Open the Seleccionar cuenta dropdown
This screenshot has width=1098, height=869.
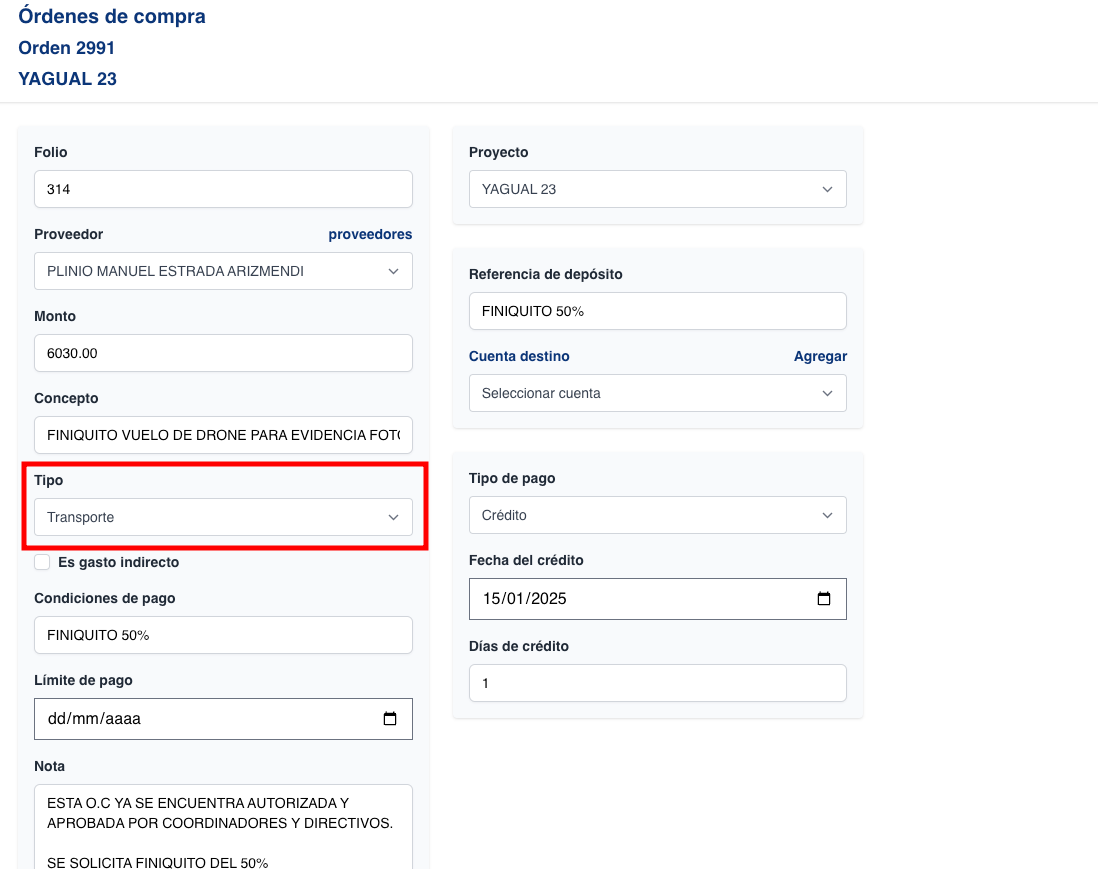657,393
